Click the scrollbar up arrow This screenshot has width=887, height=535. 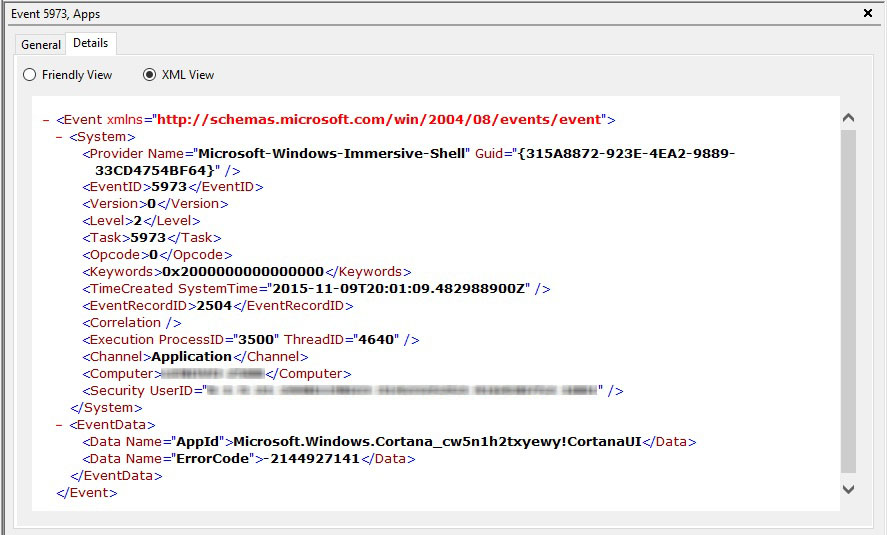(848, 118)
